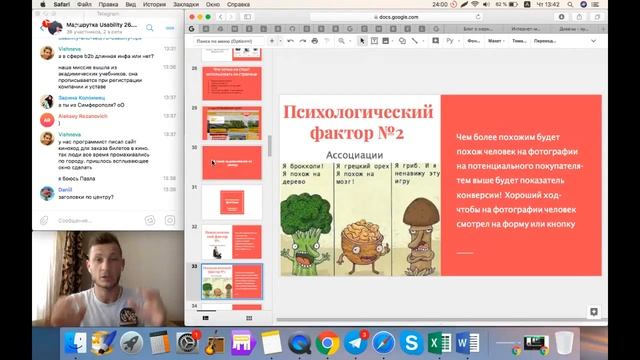Switch to filmstrip view at panel bottom
The width and height of the screenshot is (640, 360).
click(x=206, y=318)
